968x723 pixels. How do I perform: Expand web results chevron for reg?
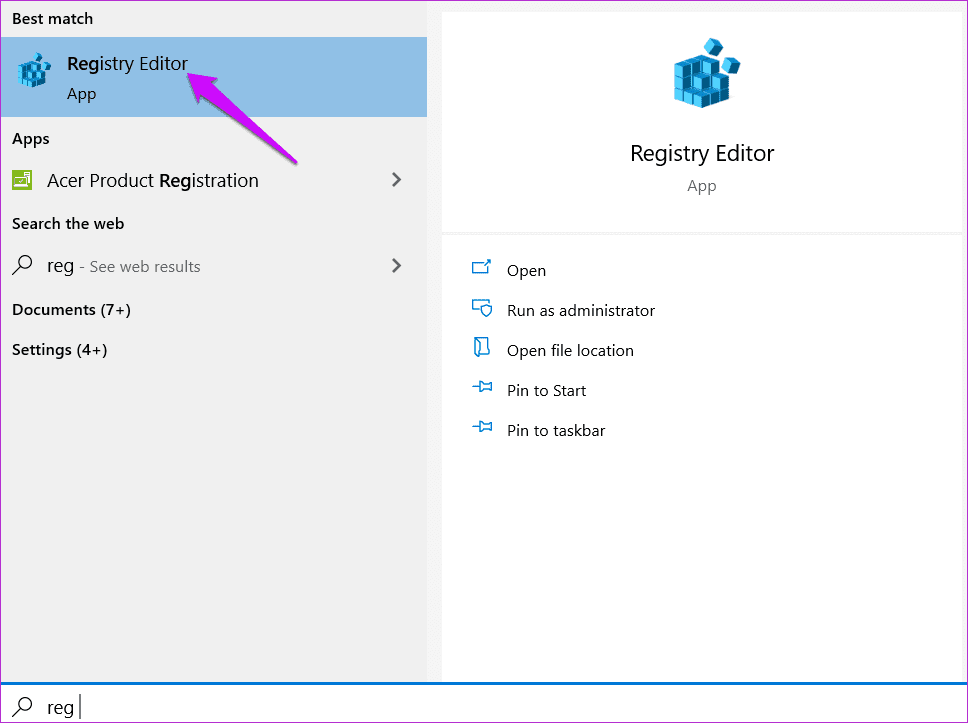396,265
